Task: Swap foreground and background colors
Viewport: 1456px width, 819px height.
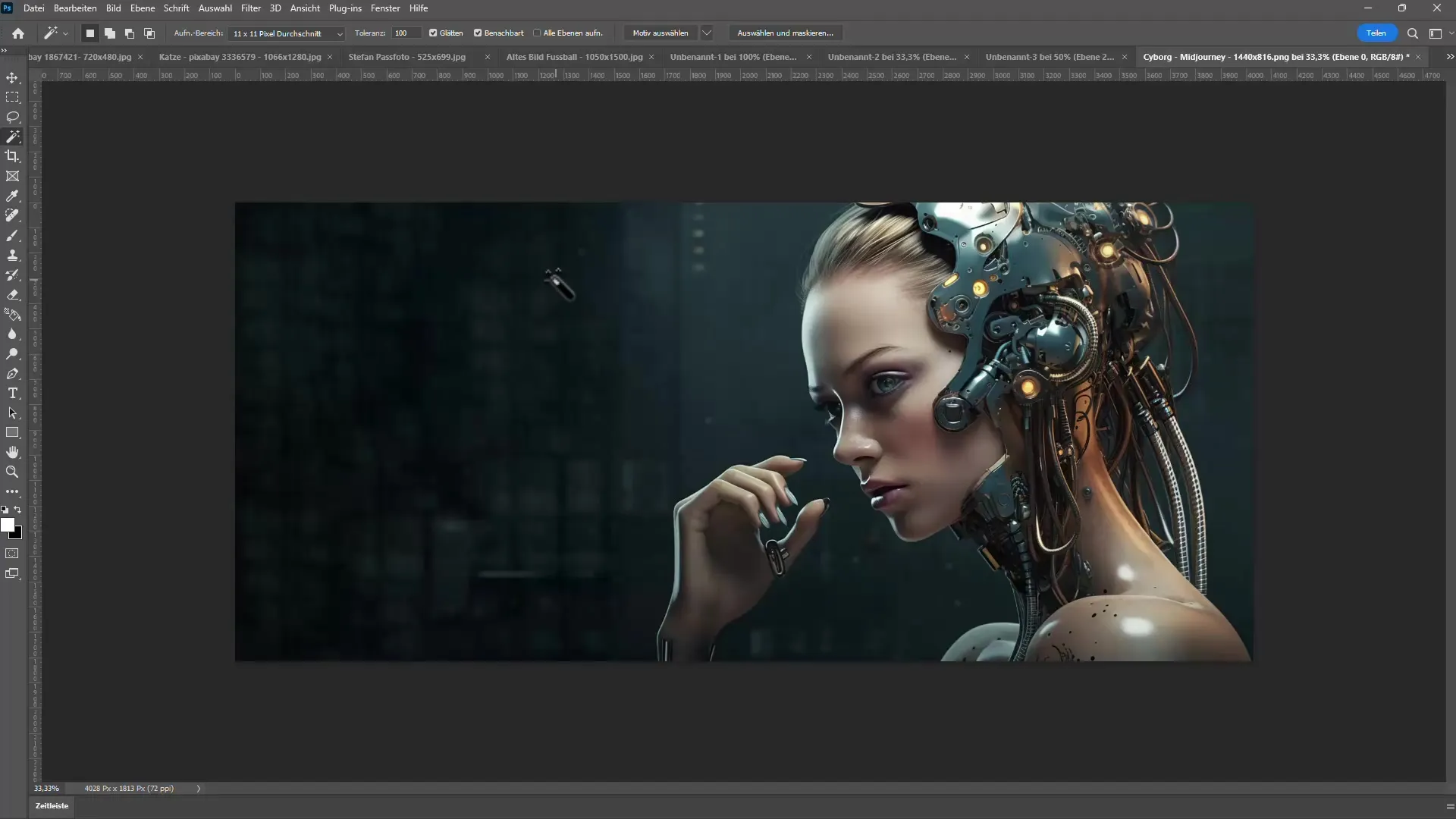Action: pyautogui.click(x=18, y=510)
